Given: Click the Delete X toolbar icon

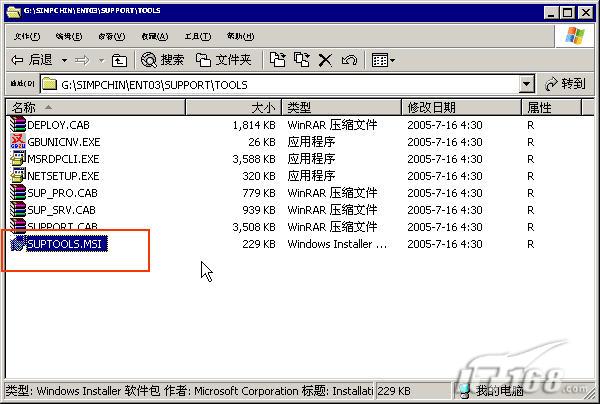Looking at the screenshot, I should coord(325,60).
